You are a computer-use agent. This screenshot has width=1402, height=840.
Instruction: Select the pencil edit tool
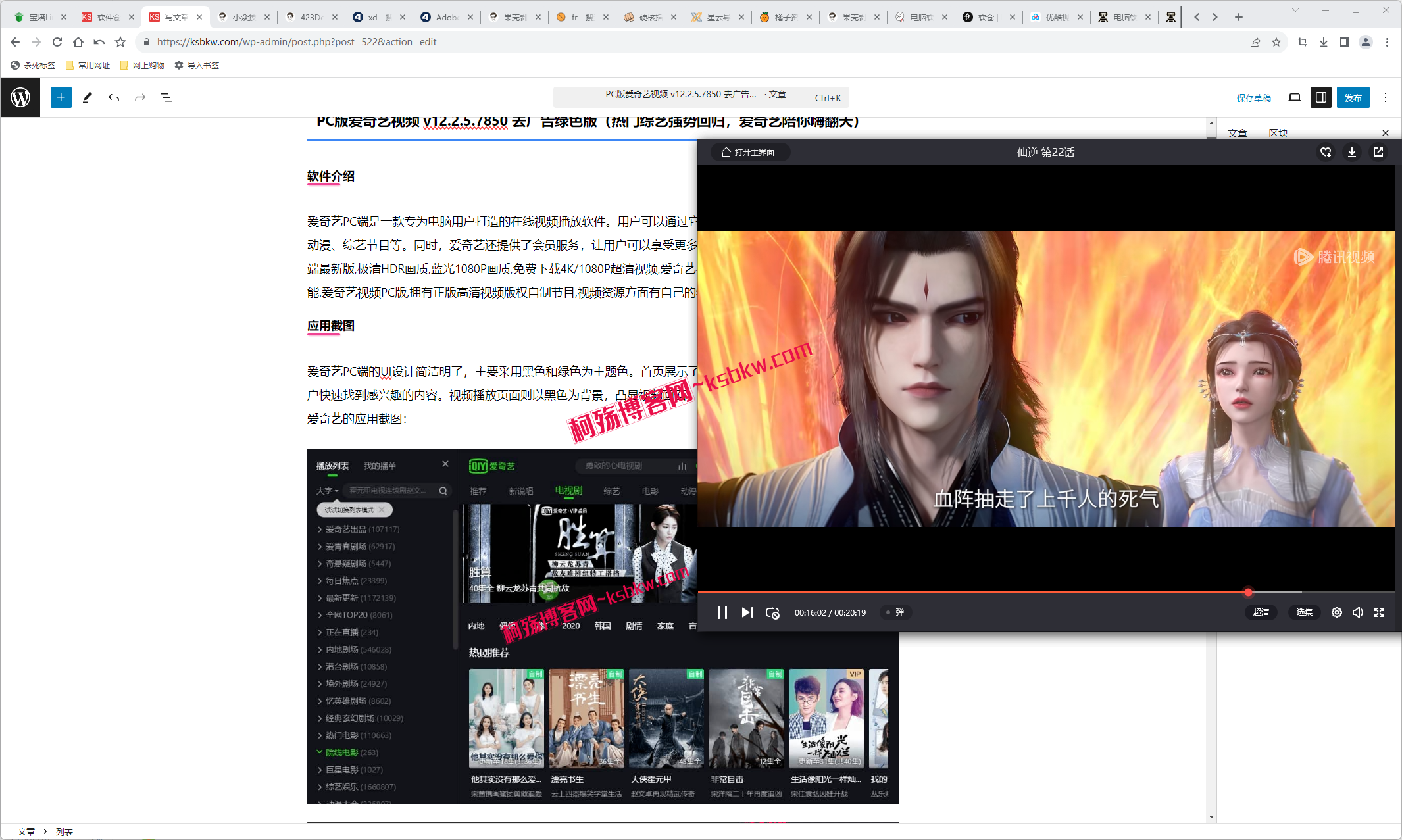click(x=87, y=97)
